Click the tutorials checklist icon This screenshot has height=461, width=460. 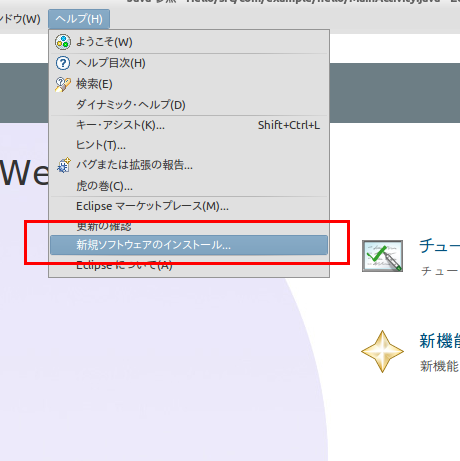[382, 256]
